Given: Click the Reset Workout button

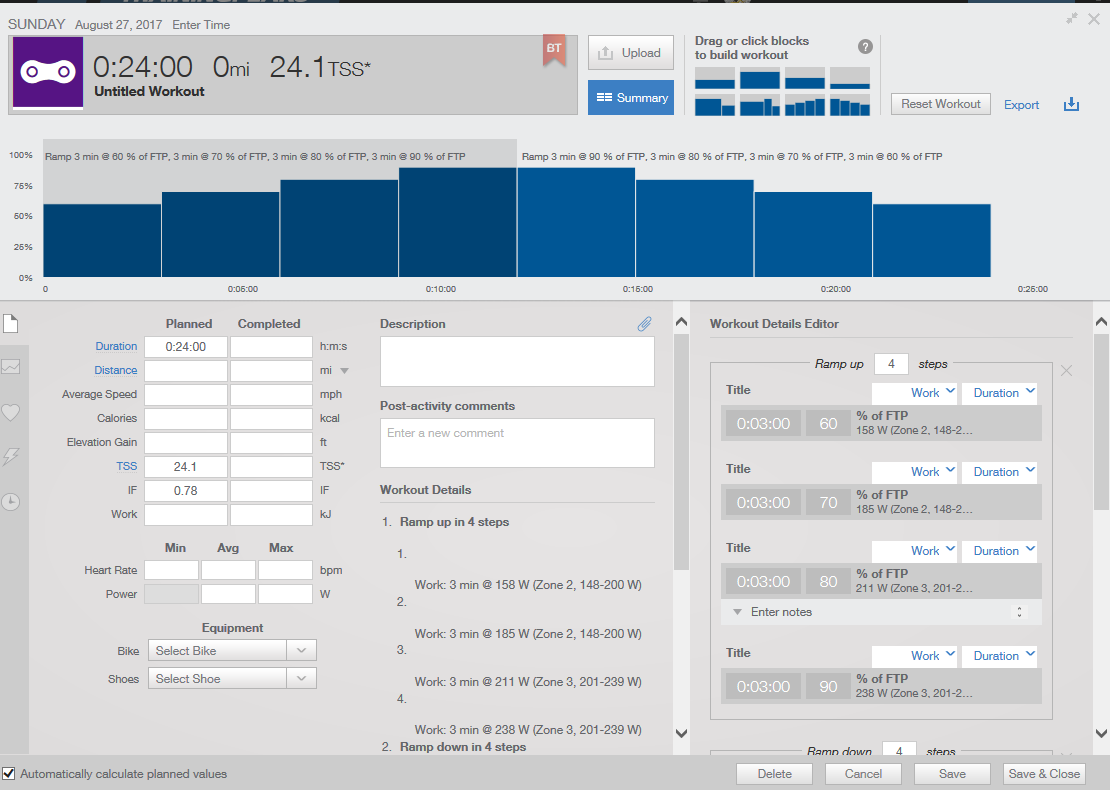Looking at the screenshot, I should [940, 104].
